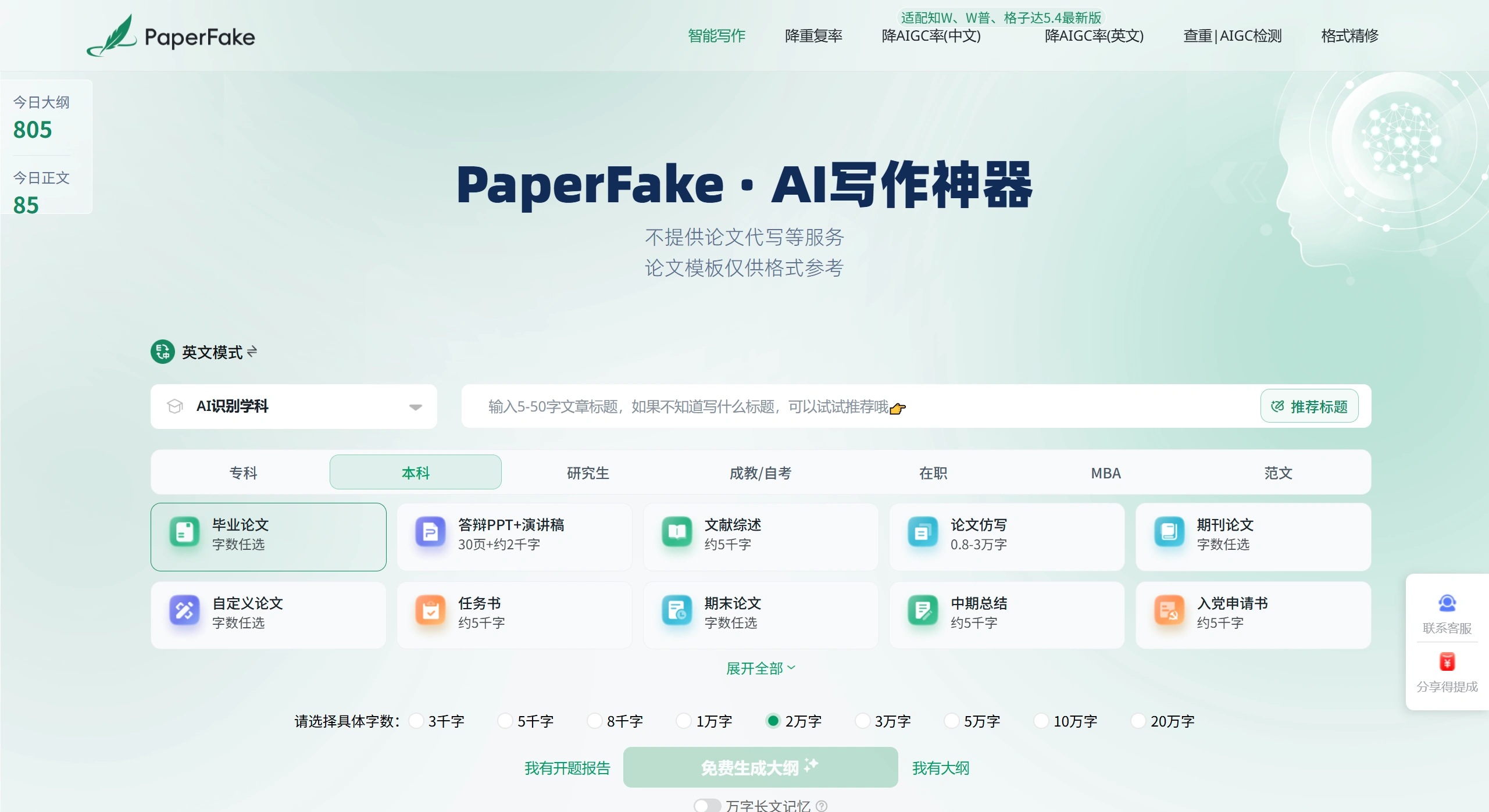Click the 入党申请书 orange icon

[x=1169, y=610]
